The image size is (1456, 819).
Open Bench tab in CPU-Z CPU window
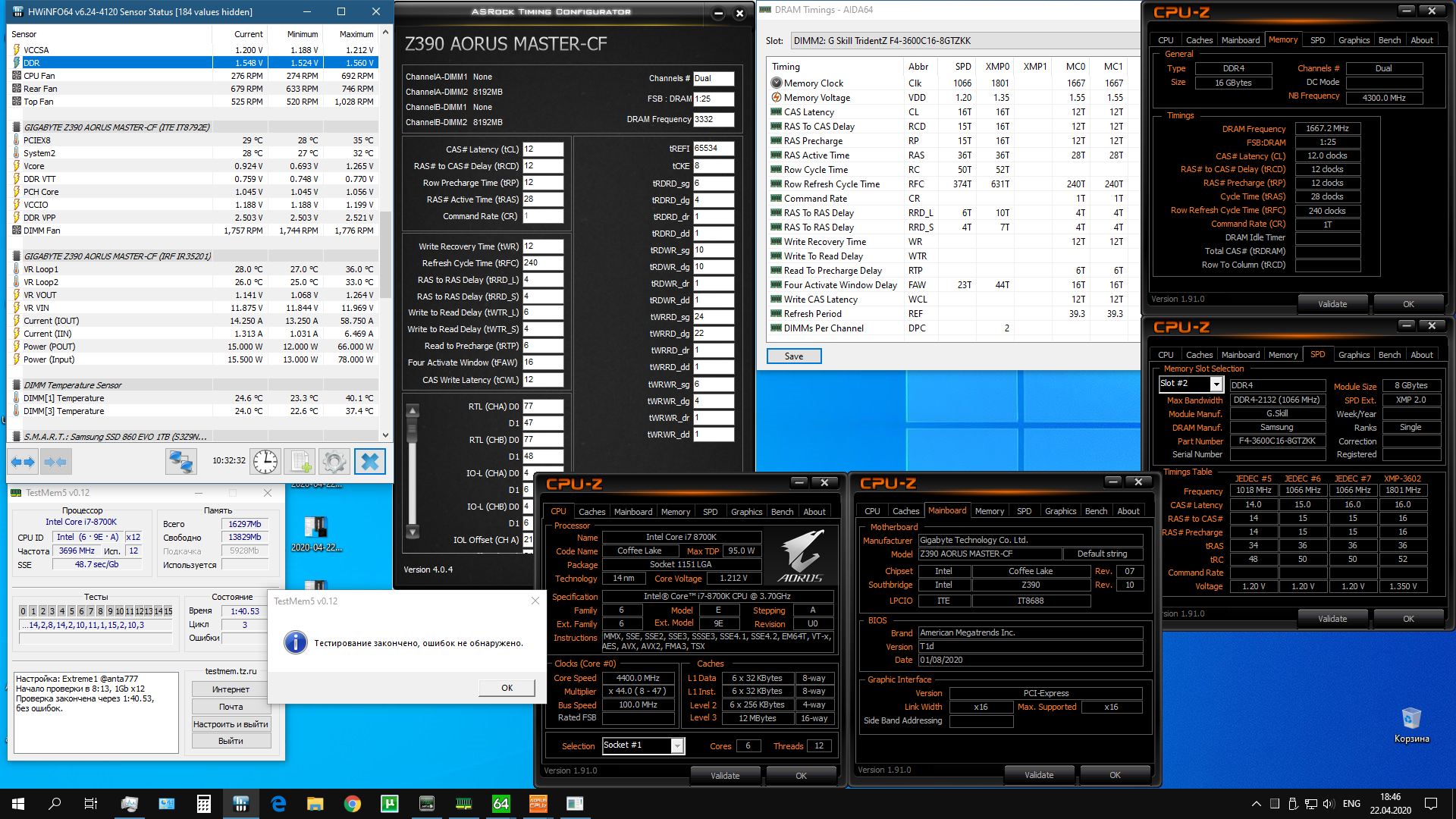[x=782, y=512]
